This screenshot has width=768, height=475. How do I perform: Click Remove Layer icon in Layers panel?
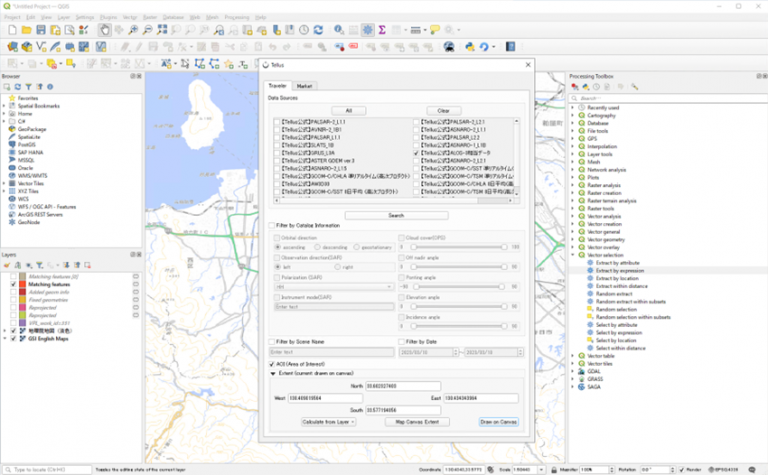pos(88,265)
